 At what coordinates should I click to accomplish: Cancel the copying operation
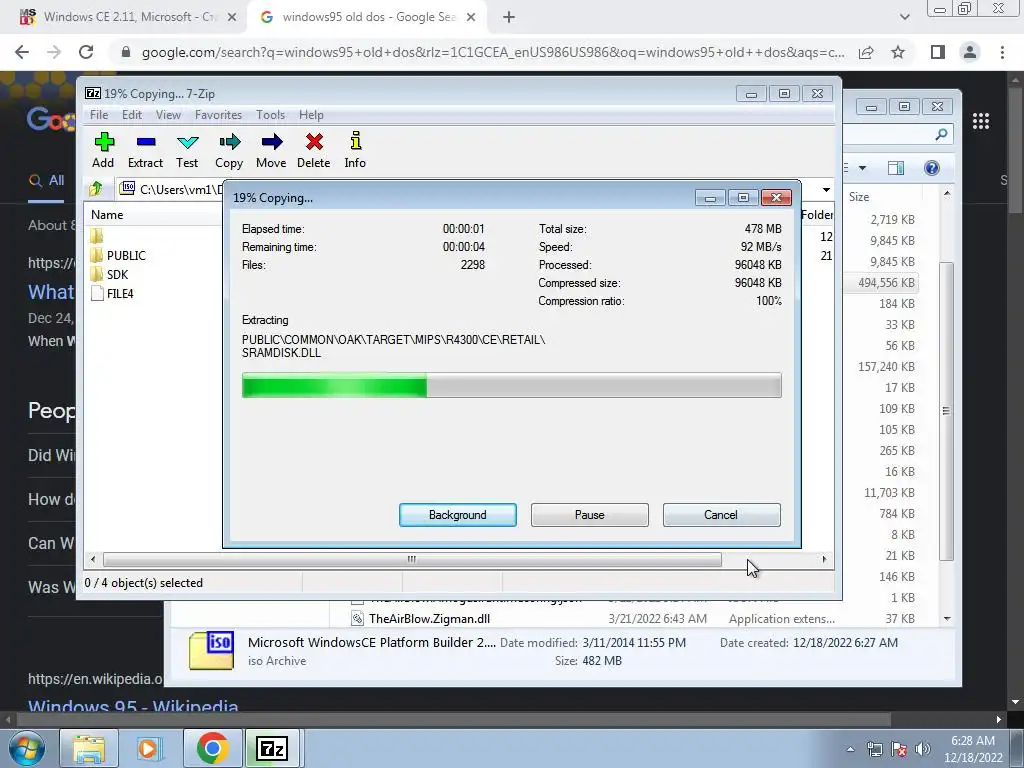722,515
